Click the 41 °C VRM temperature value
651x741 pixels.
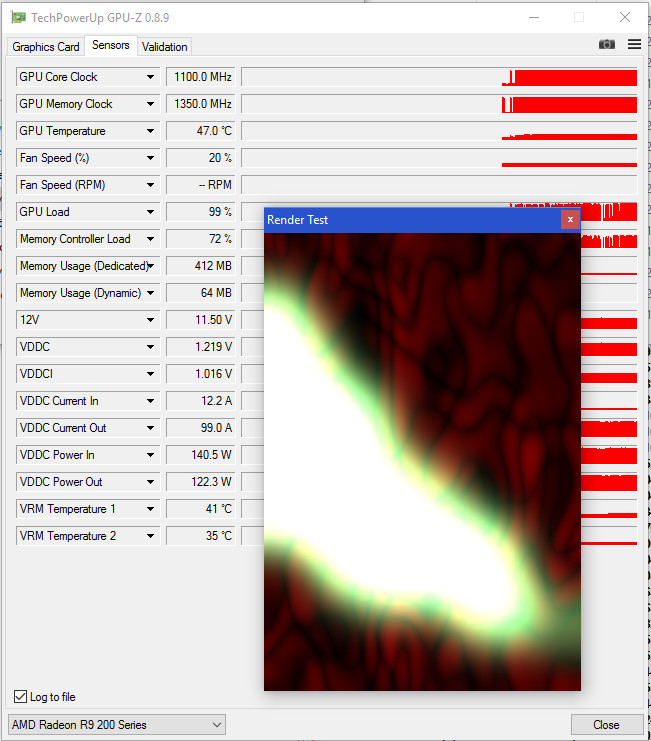(201, 508)
